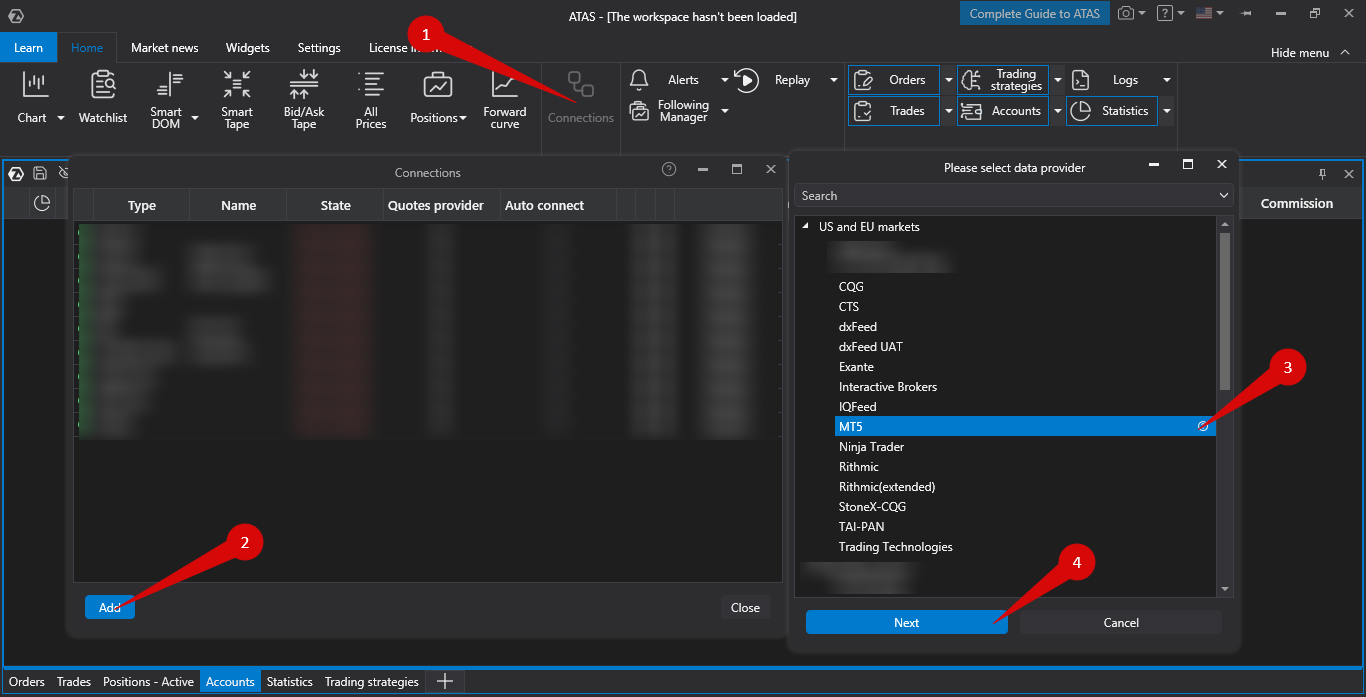Image resolution: width=1366 pixels, height=697 pixels.
Task: Open Search combo dropdown arrow
Action: click(x=1224, y=196)
